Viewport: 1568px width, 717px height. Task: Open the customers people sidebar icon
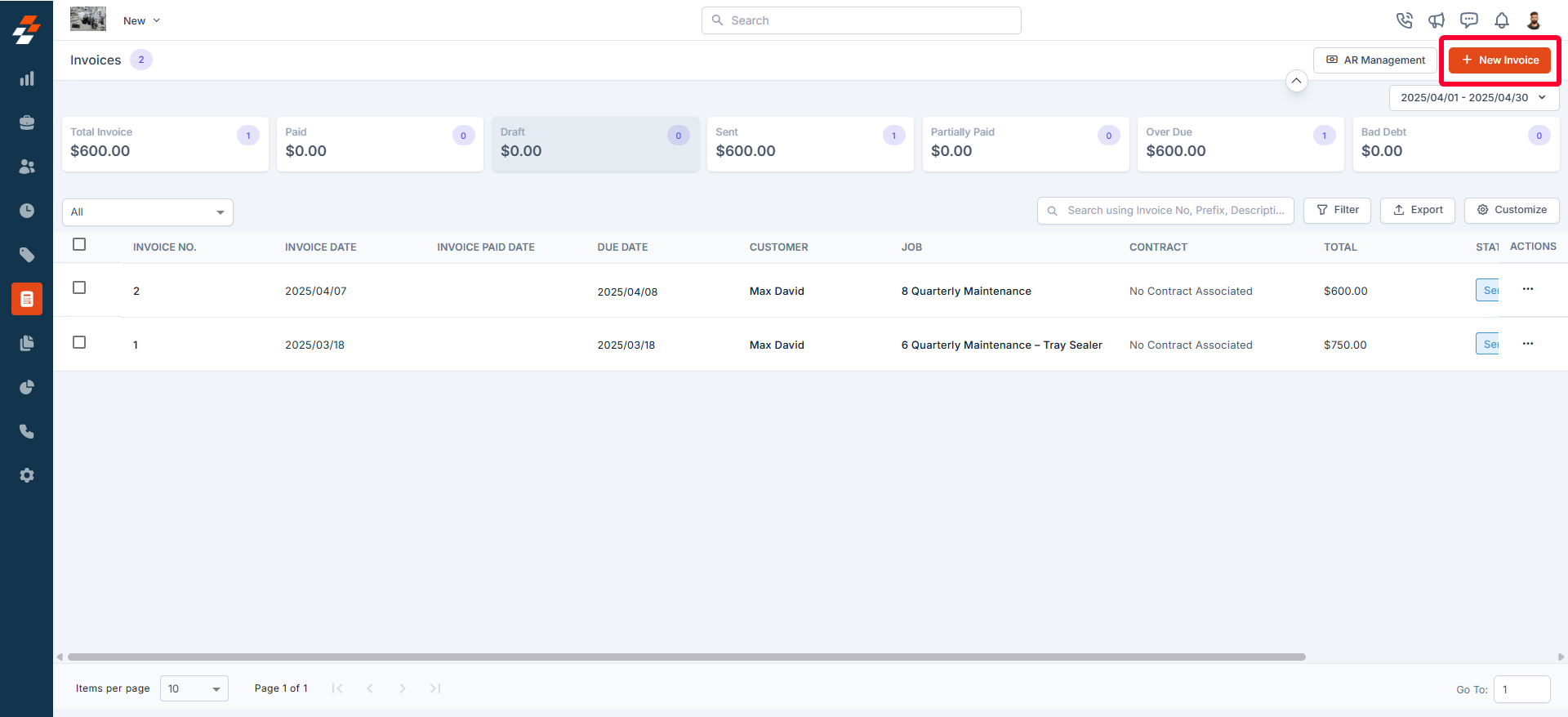click(27, 167)
